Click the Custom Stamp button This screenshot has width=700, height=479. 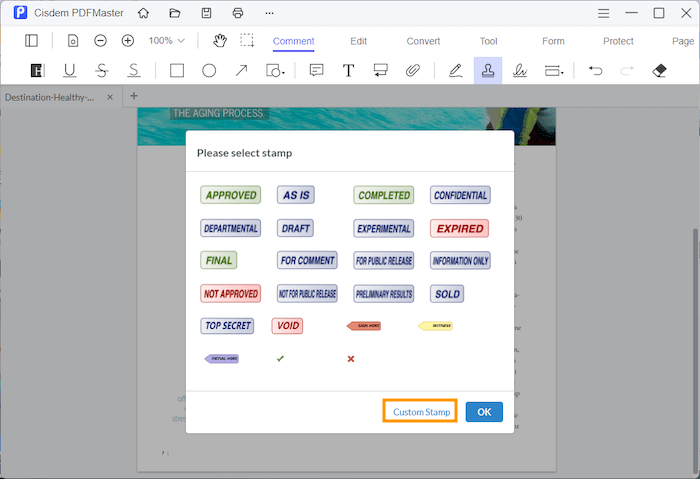(x=420, y=412)
